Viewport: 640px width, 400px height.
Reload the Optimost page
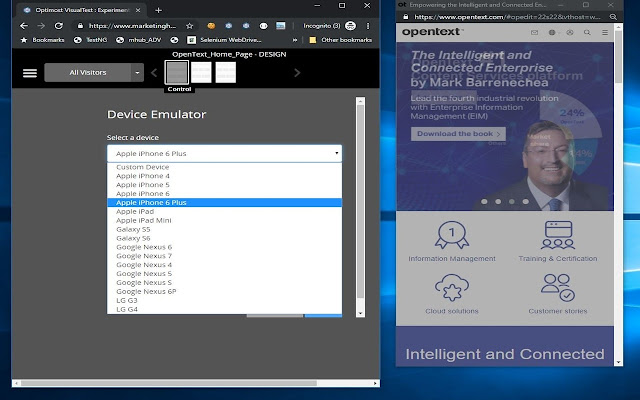pyautogui.click(x=59, y=26)
